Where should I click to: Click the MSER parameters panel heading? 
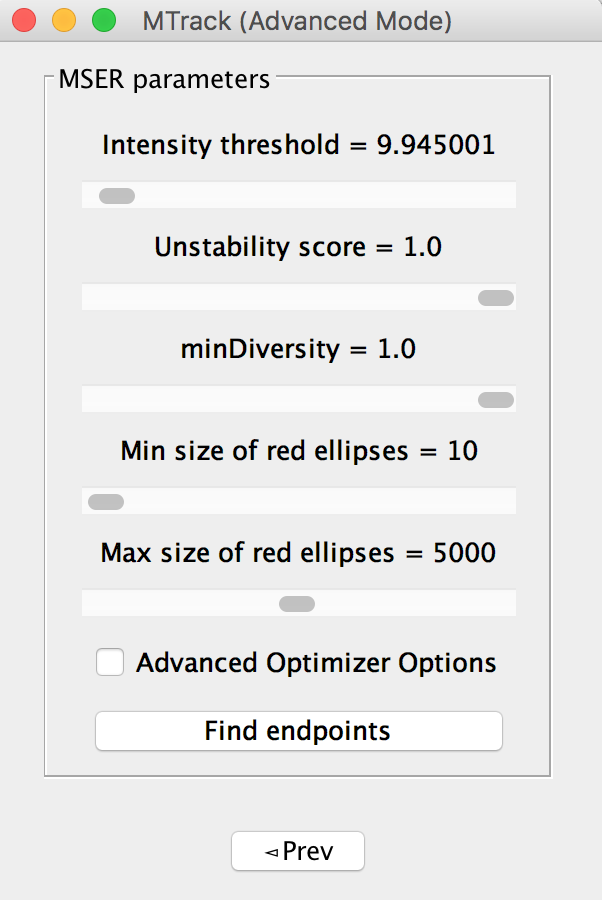(x=164, y=79)
